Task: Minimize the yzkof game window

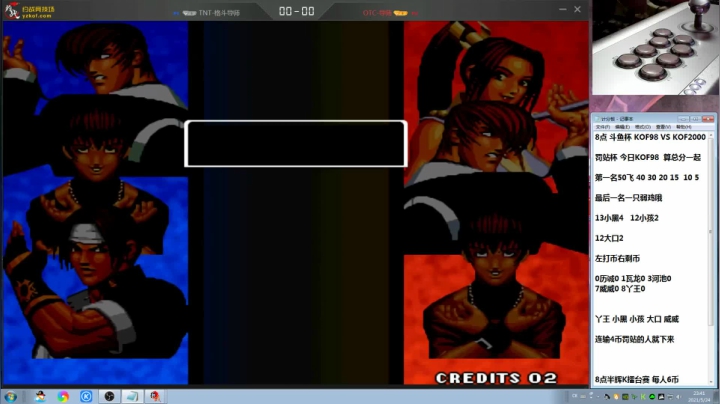Action: (562, 9)
